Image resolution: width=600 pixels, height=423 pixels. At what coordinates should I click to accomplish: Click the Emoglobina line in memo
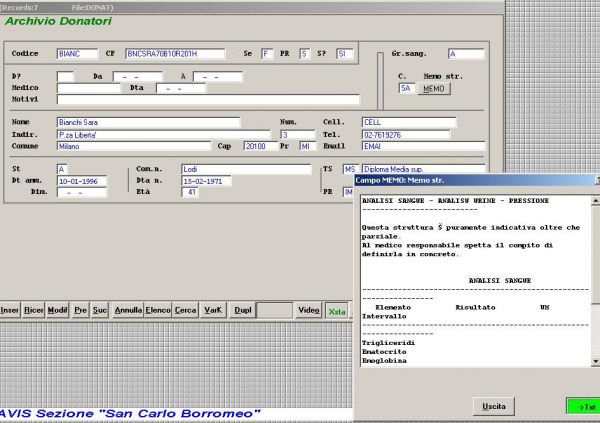[x=384, y=361]
